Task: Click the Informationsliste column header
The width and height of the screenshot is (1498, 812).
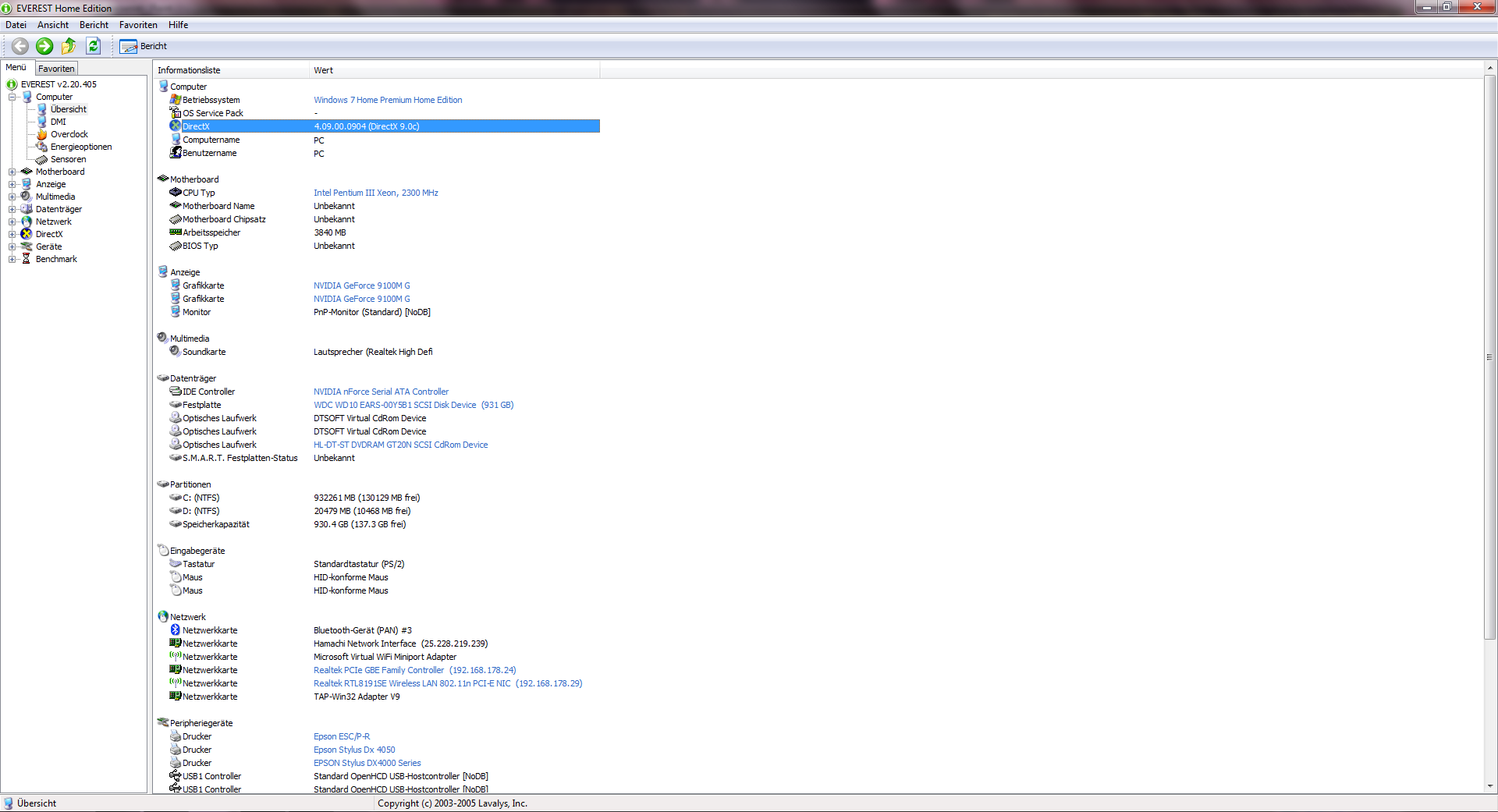Action: pyautogui.click(x=232, y=70)
